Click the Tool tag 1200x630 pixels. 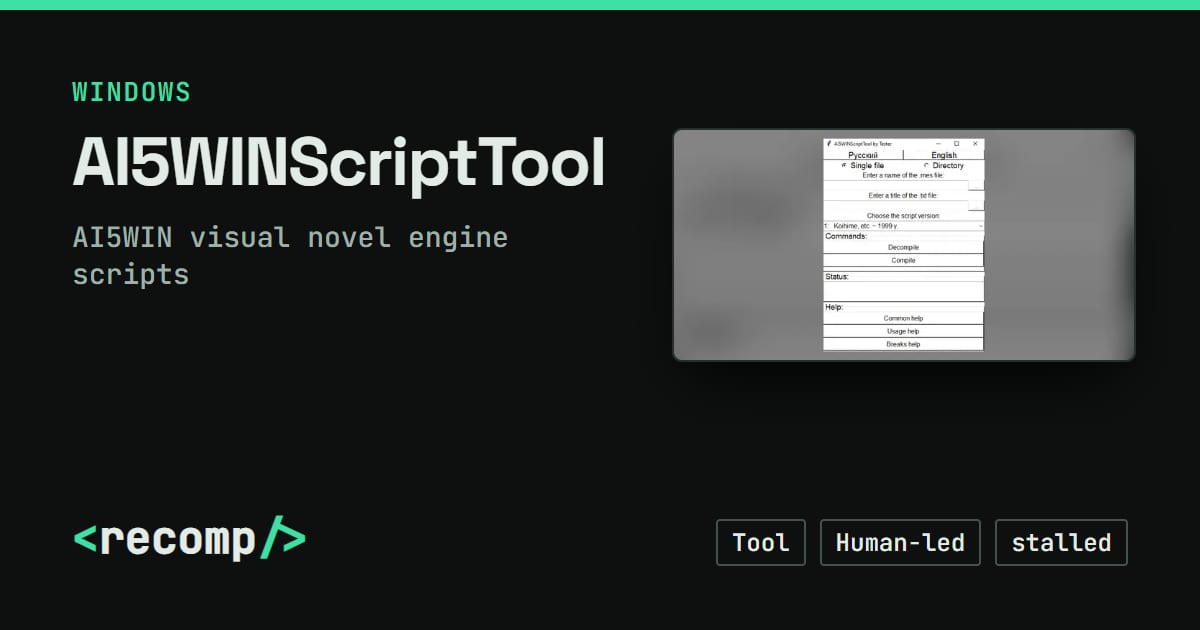[761, 543]
